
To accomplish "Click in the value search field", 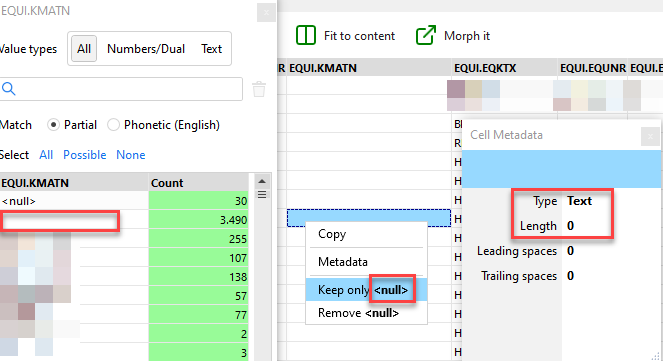I will point(121,89).
